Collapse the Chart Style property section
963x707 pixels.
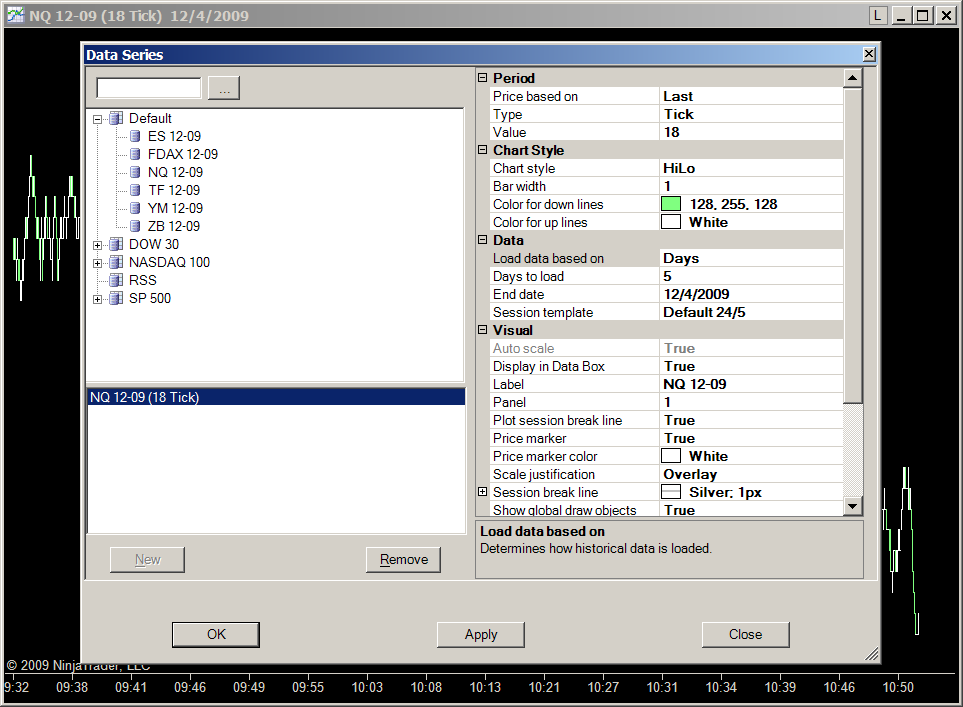click(x=483, y=150)
